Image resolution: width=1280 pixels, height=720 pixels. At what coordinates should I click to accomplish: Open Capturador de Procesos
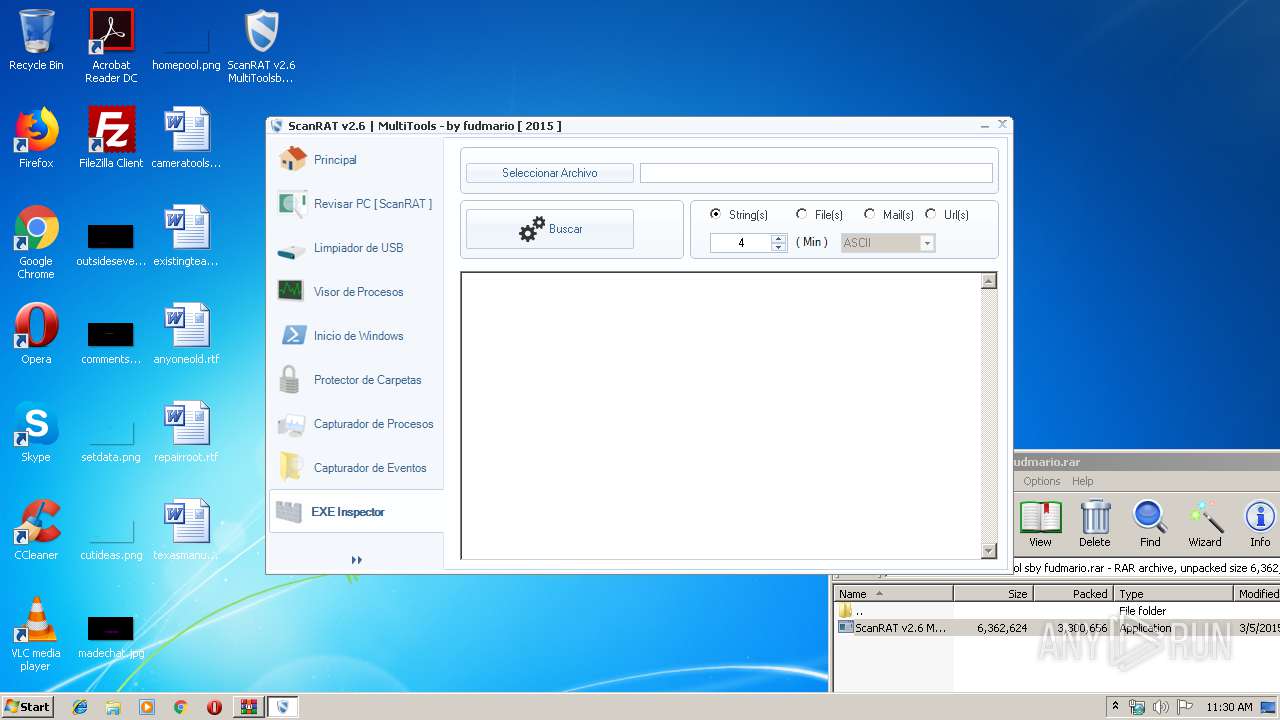click(x=355, y=424)
